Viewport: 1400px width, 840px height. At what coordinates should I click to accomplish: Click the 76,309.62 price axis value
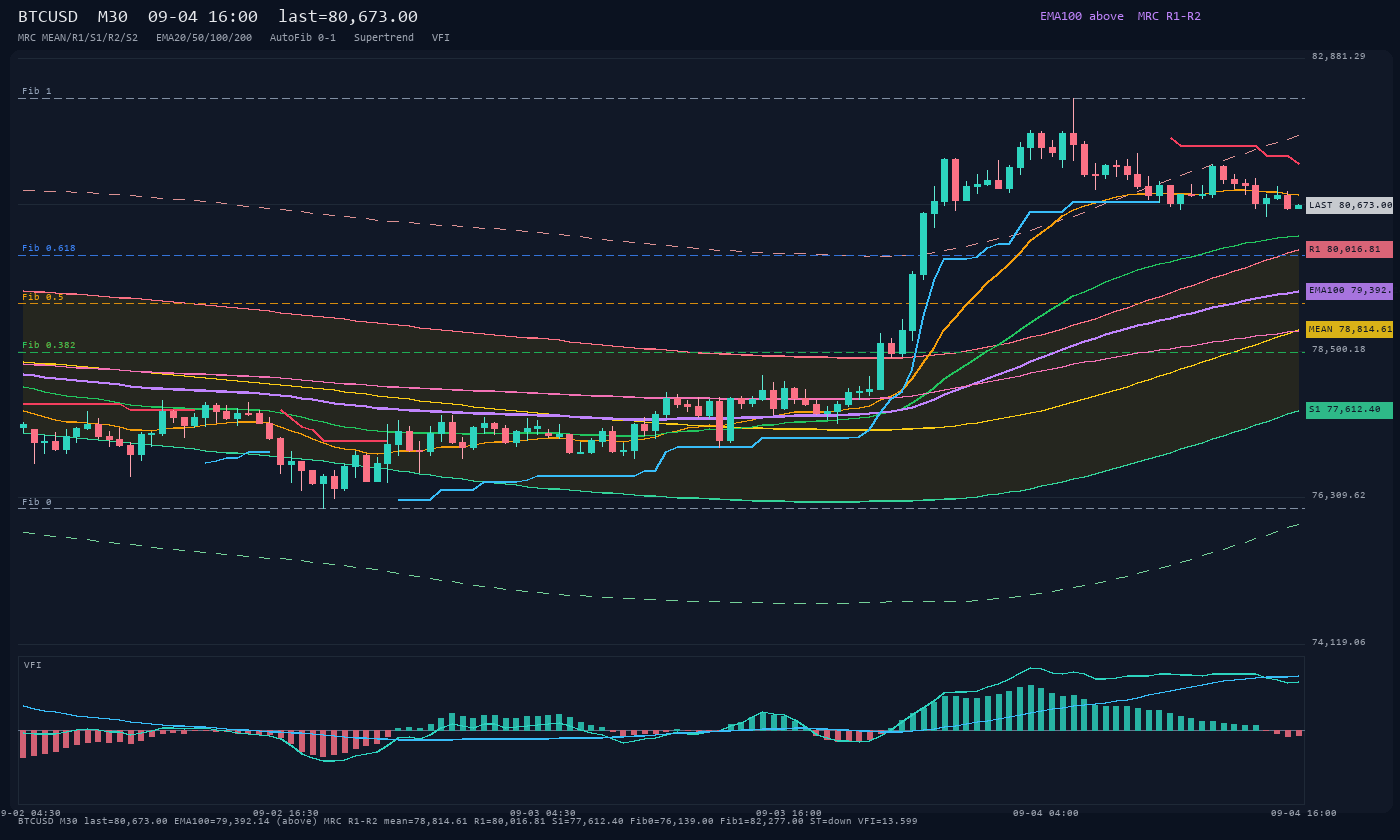[x=1338, y=495]
